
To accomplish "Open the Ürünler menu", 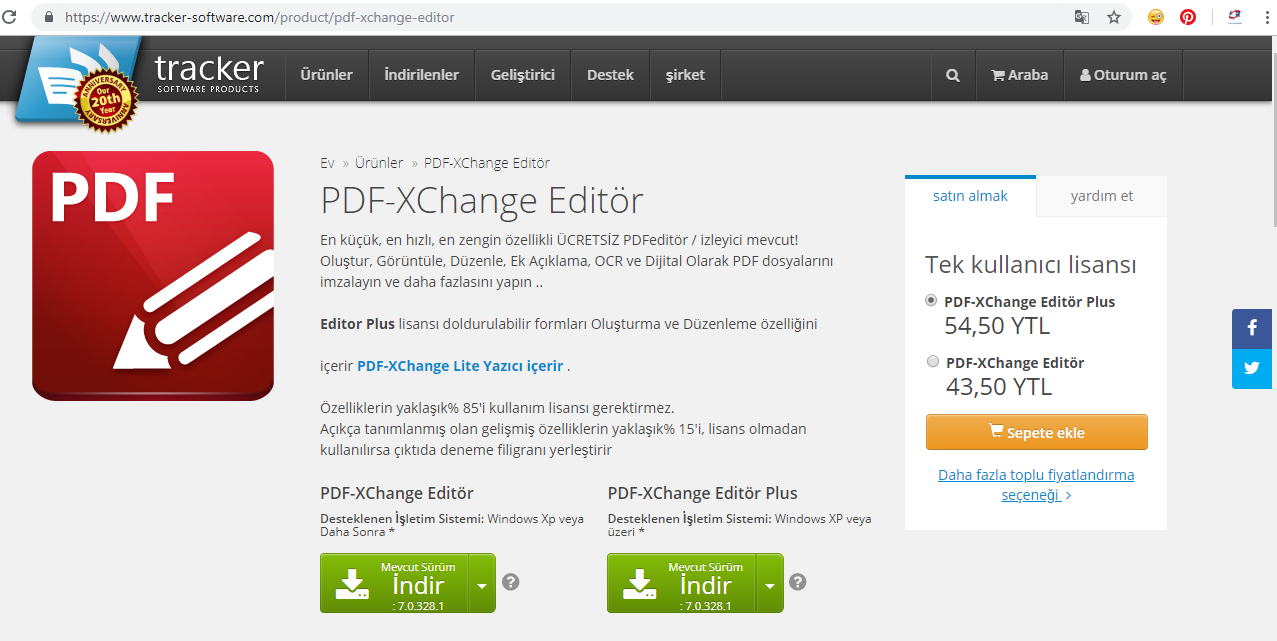I will [x=327, y=75].
